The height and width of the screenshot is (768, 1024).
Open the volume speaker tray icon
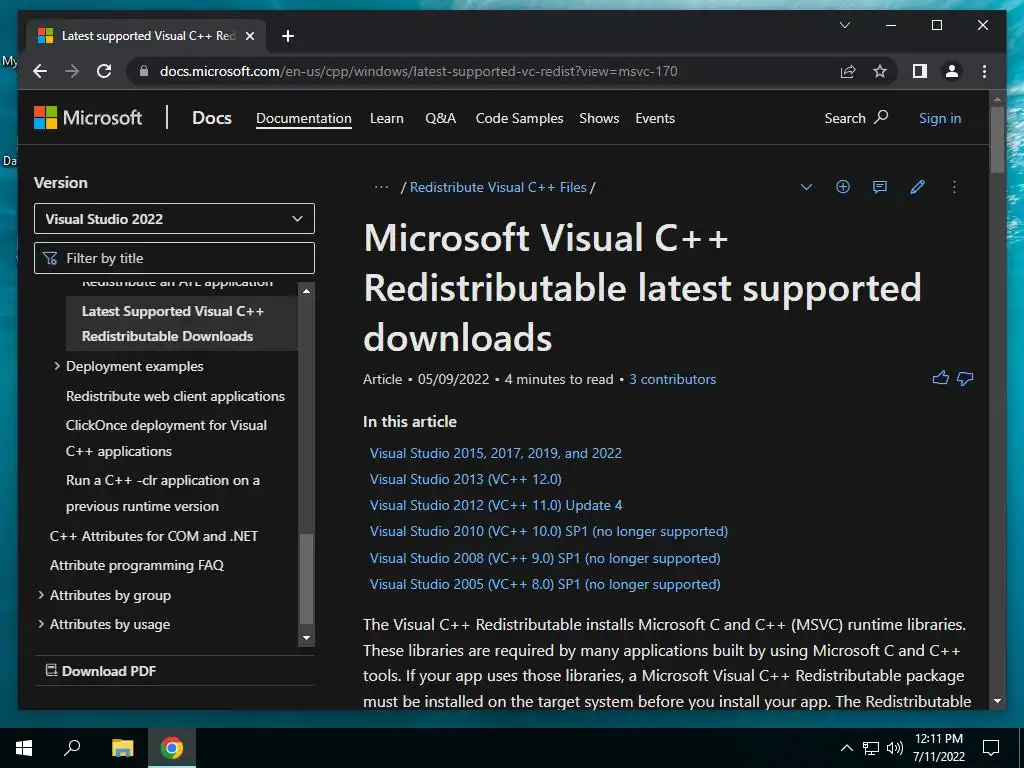click(x=895, y=748)
